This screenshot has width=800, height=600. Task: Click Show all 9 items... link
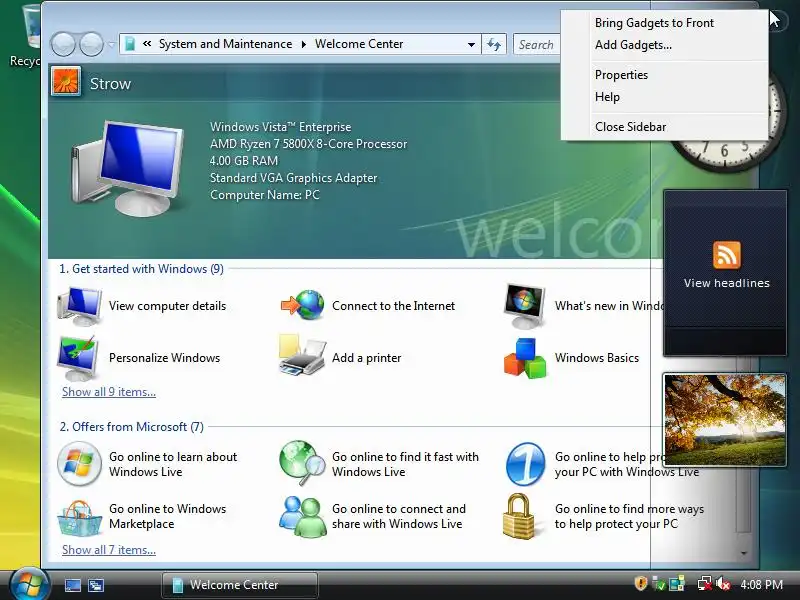(109, 392)
